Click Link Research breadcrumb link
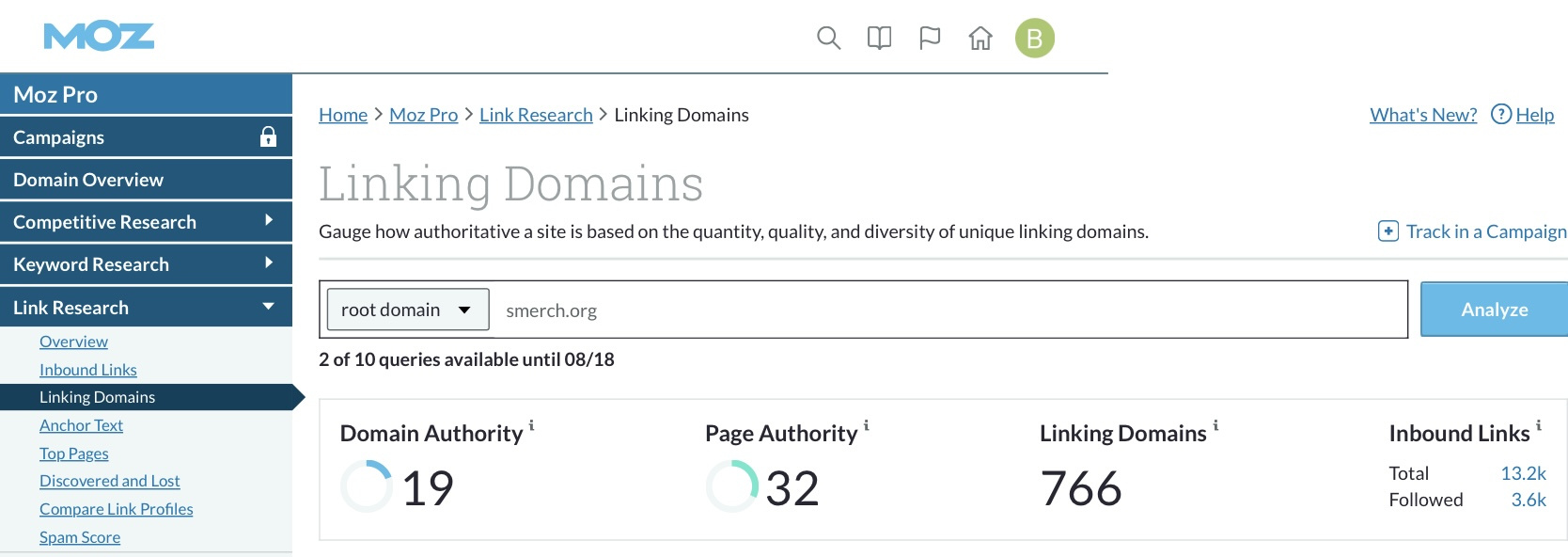 (536, 115)
